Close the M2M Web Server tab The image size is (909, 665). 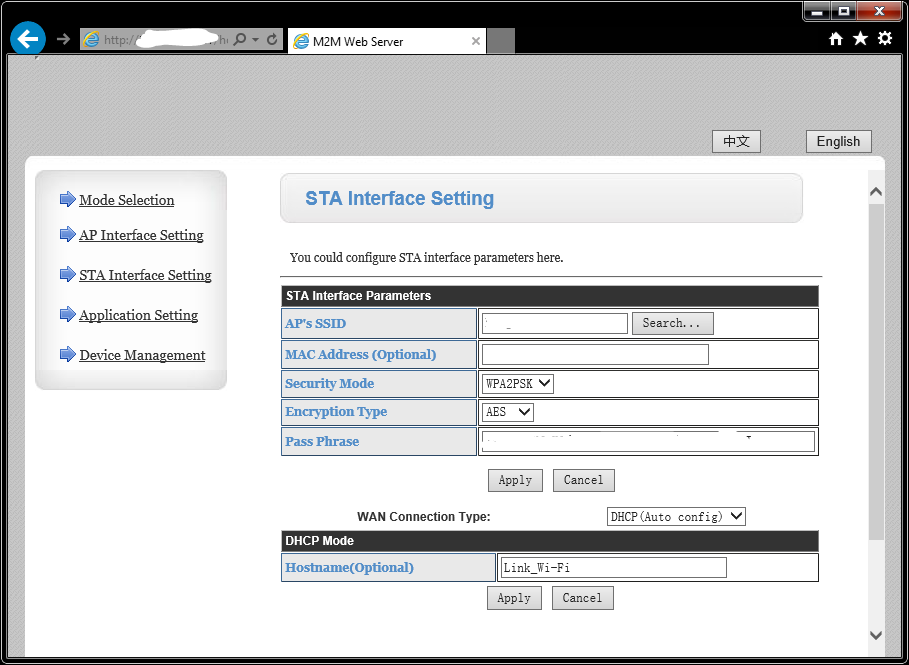coord(476,41)
